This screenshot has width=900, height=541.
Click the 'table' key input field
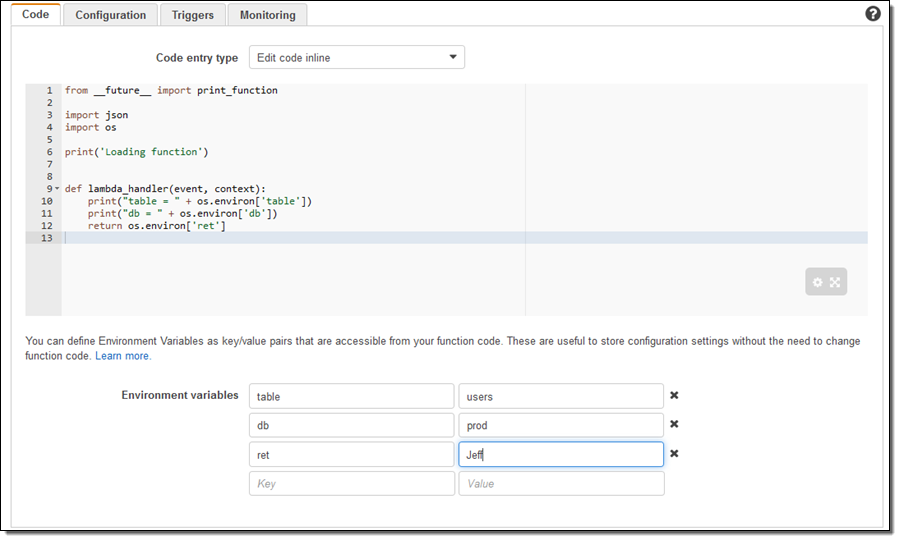pyautogui.click(x=351, y=396)
